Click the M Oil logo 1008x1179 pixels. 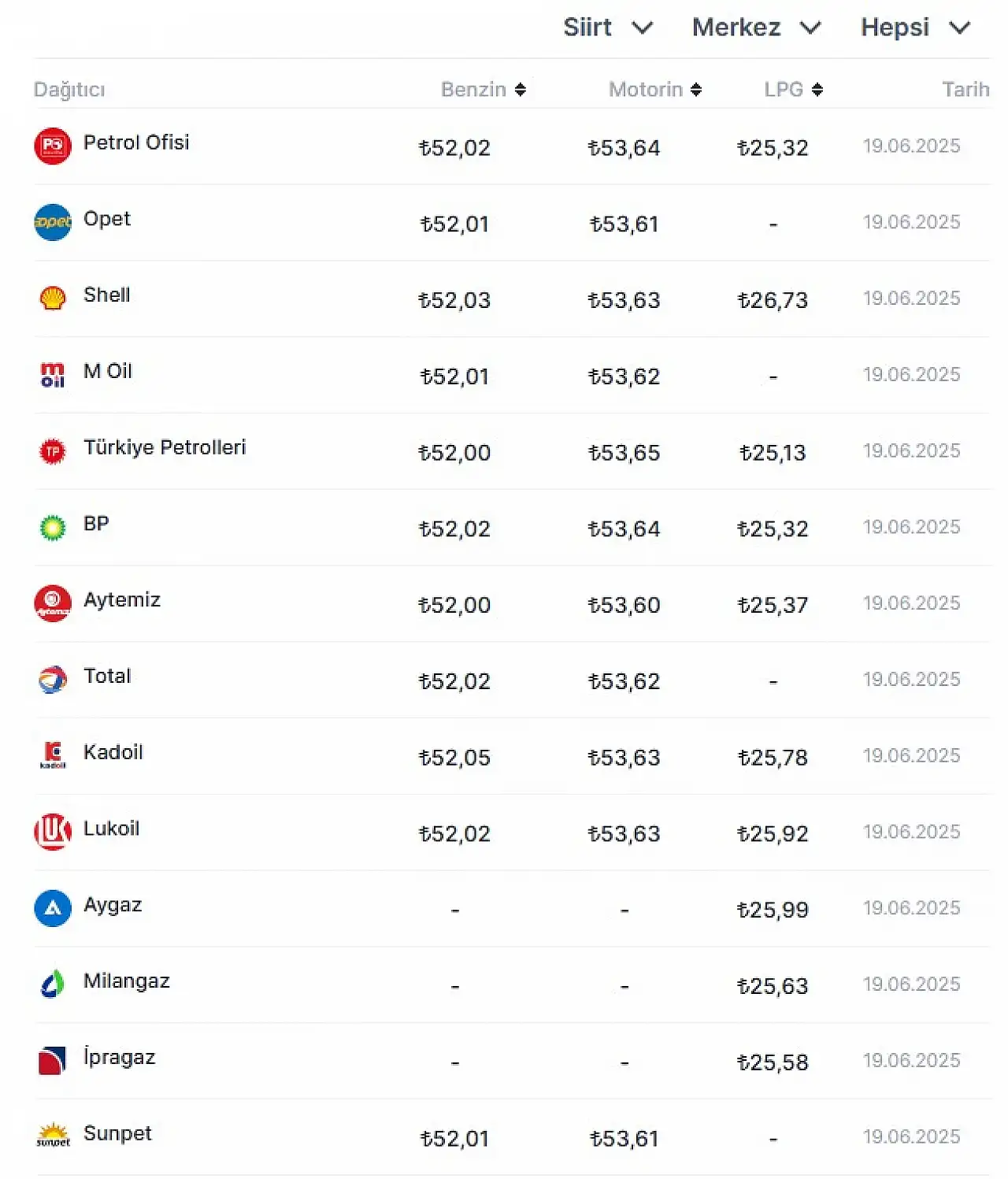pos(53,375)
